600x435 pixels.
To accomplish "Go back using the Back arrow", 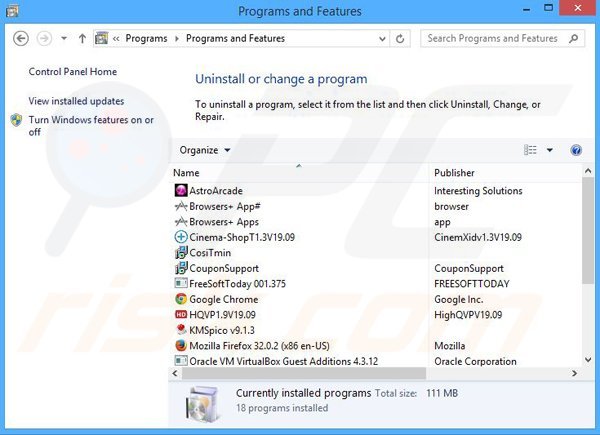I will tap(21, 38).
